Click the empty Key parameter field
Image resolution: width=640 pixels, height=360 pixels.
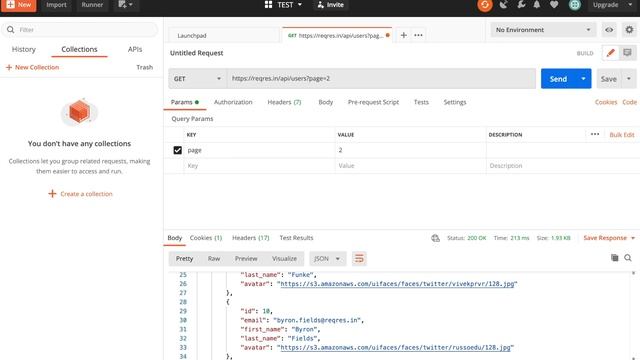pos(259,166)
